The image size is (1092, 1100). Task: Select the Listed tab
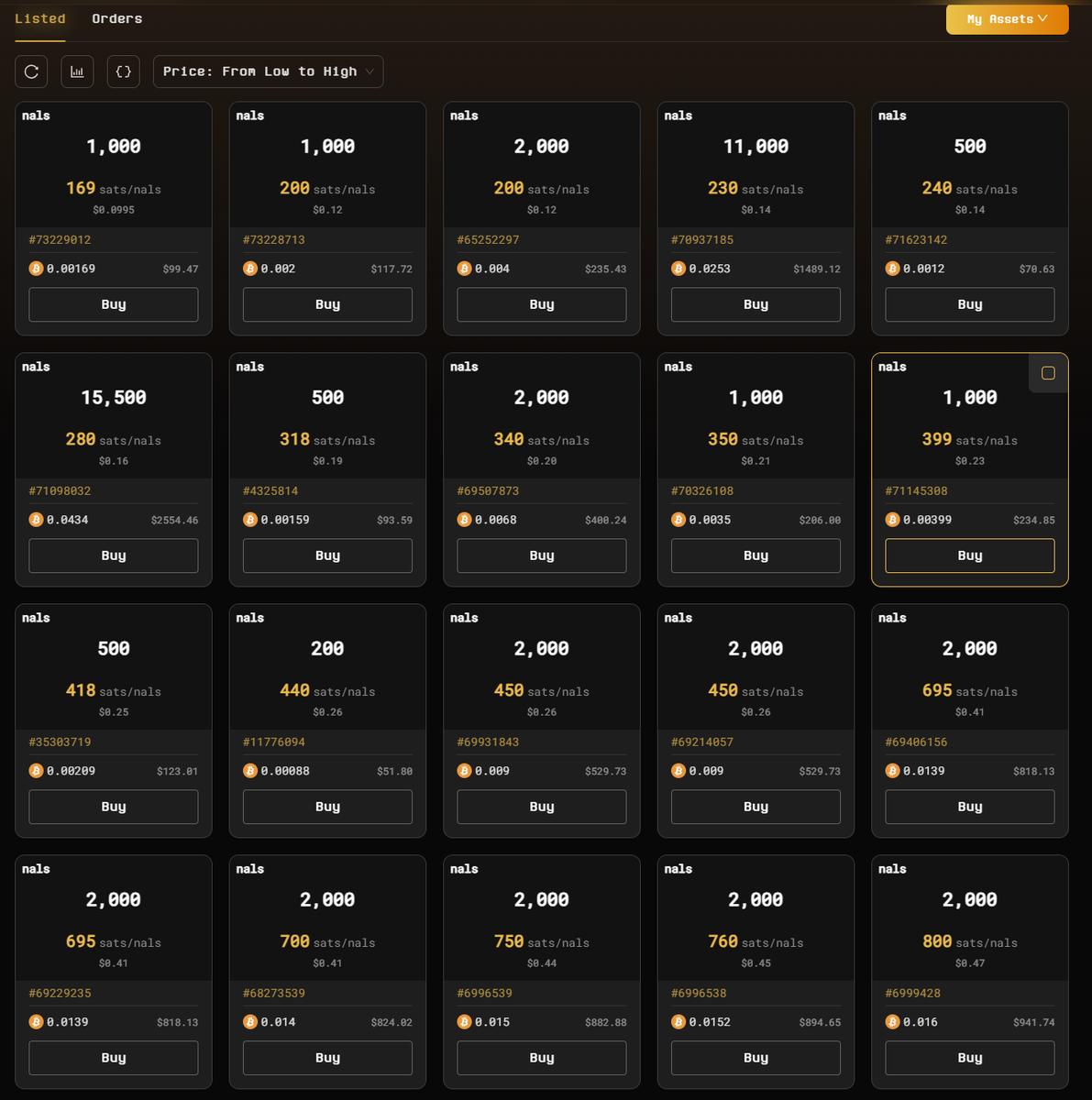(x=40, y=18)
